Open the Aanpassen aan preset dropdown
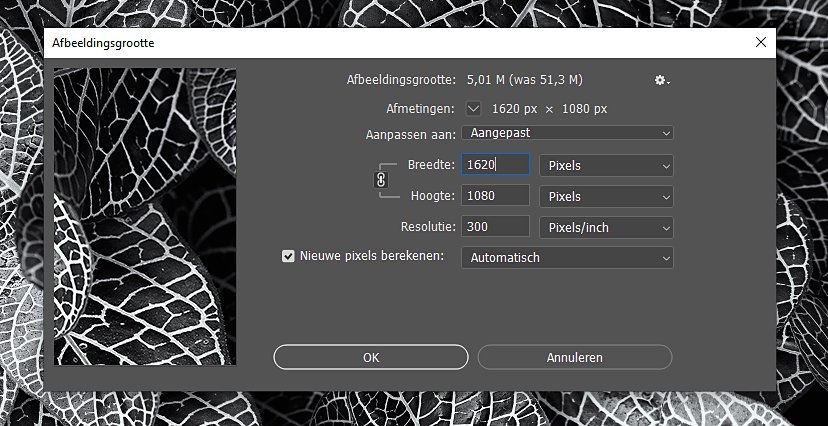Image resolution: width=828 pixels, height=426 pixels. (566, 133)
